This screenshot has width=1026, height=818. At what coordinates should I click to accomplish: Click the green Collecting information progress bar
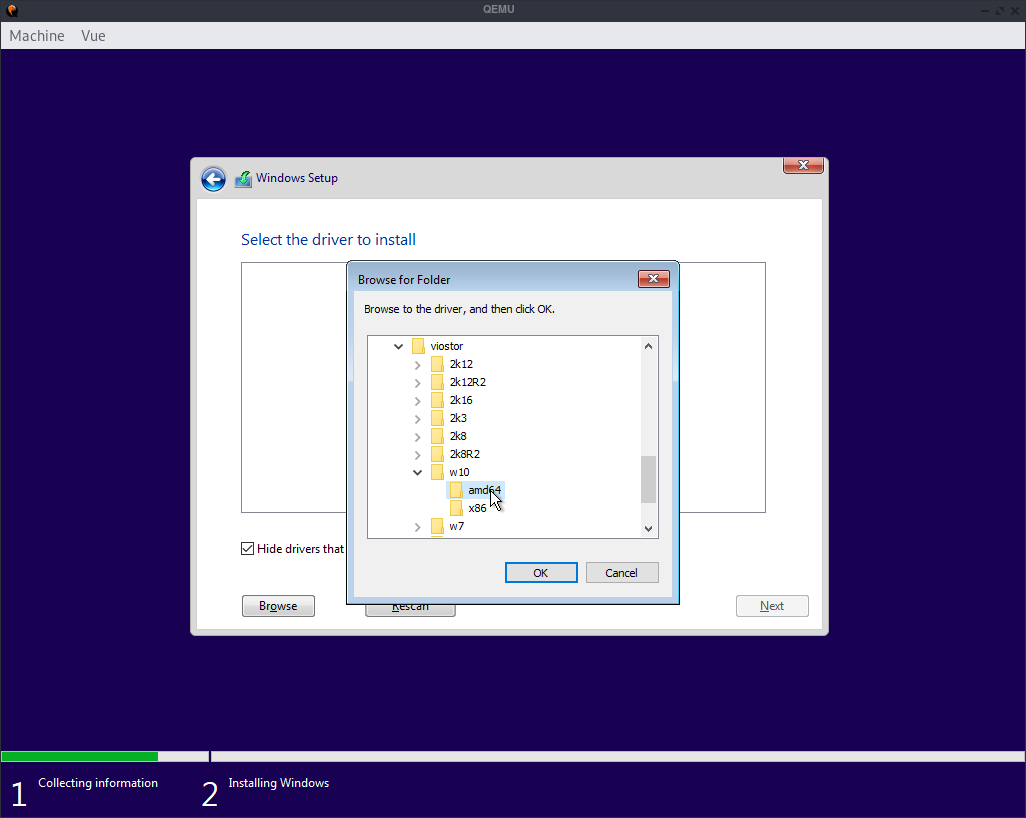[x=80, y=756]
